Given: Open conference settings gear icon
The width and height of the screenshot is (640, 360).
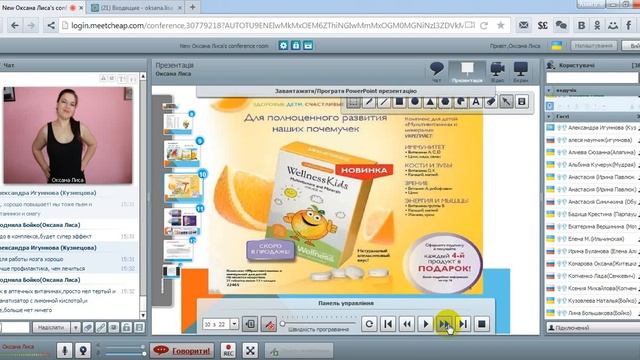Looking at the screenshot, I should pyautogui.click(x=283, y=45).
